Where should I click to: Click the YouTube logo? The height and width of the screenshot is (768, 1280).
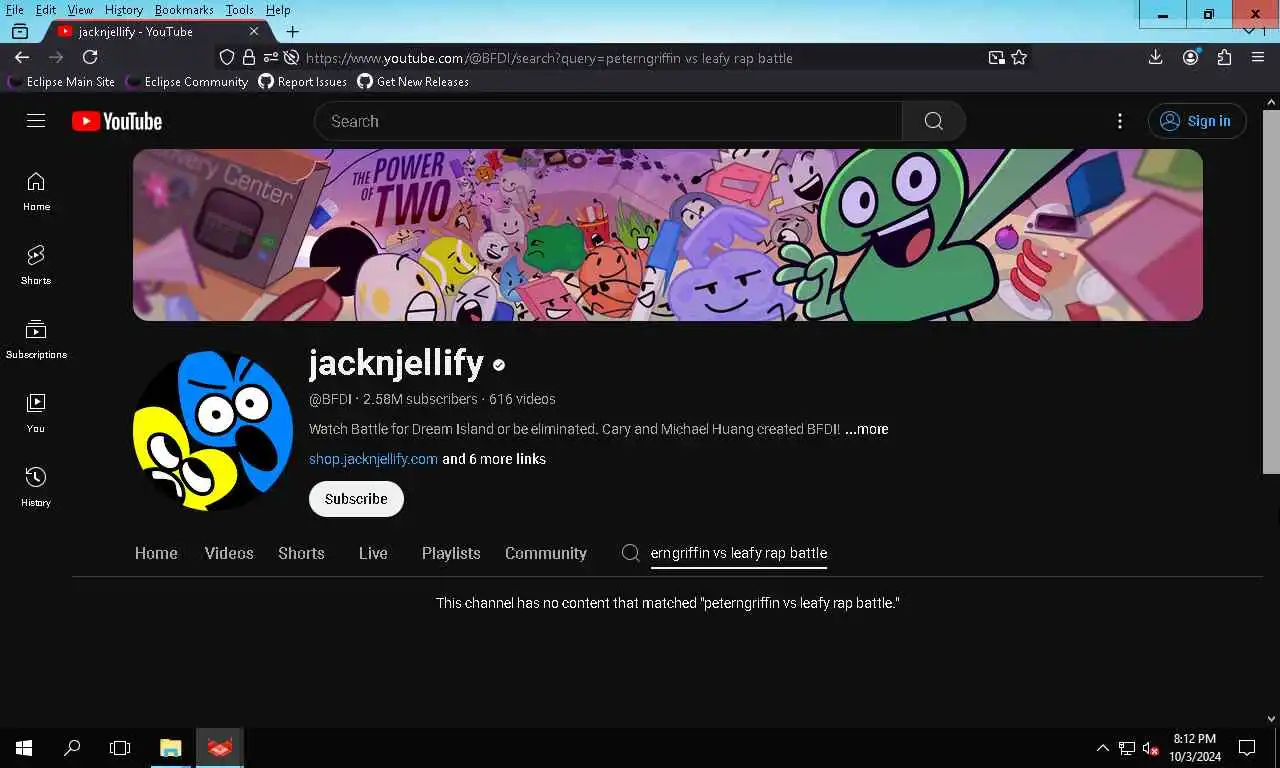[117, 121]
